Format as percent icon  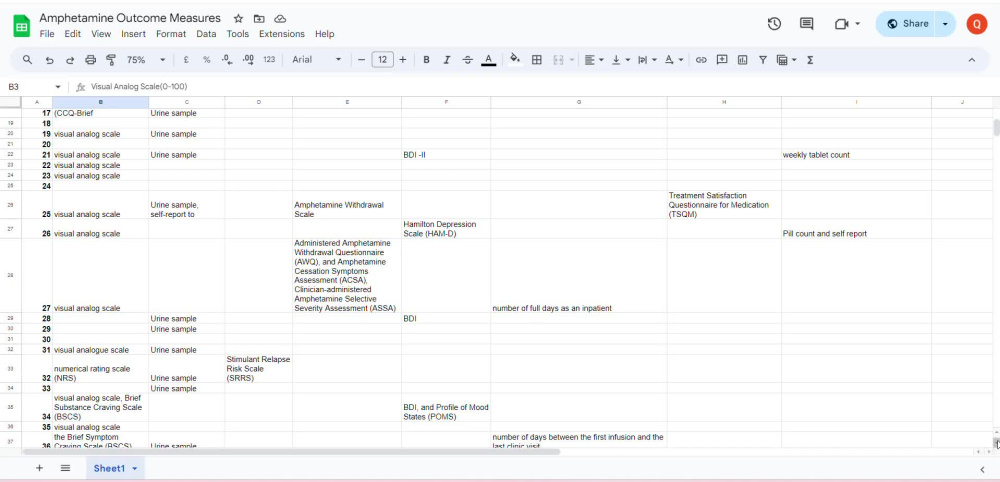(207, 60)
